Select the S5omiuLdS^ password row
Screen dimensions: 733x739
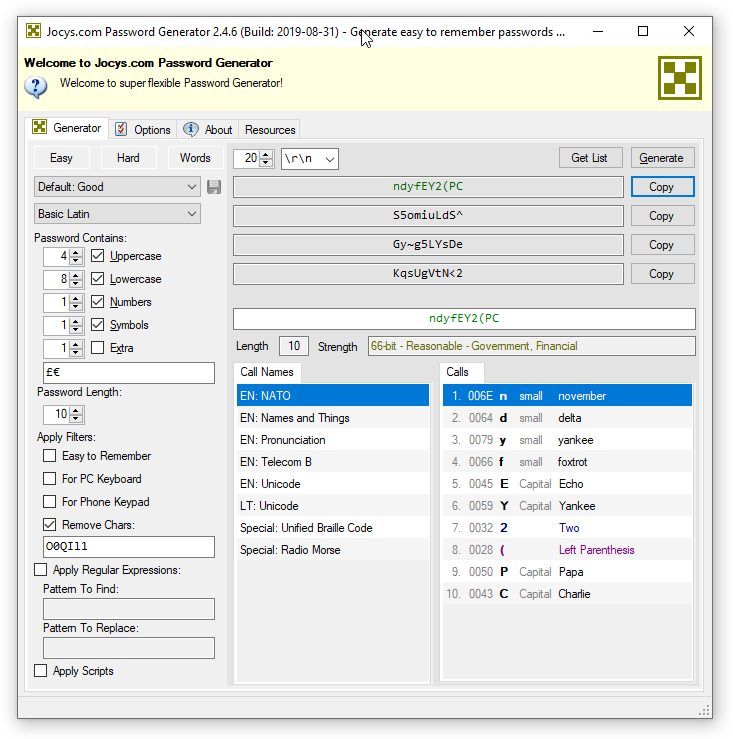pos(428,216)
